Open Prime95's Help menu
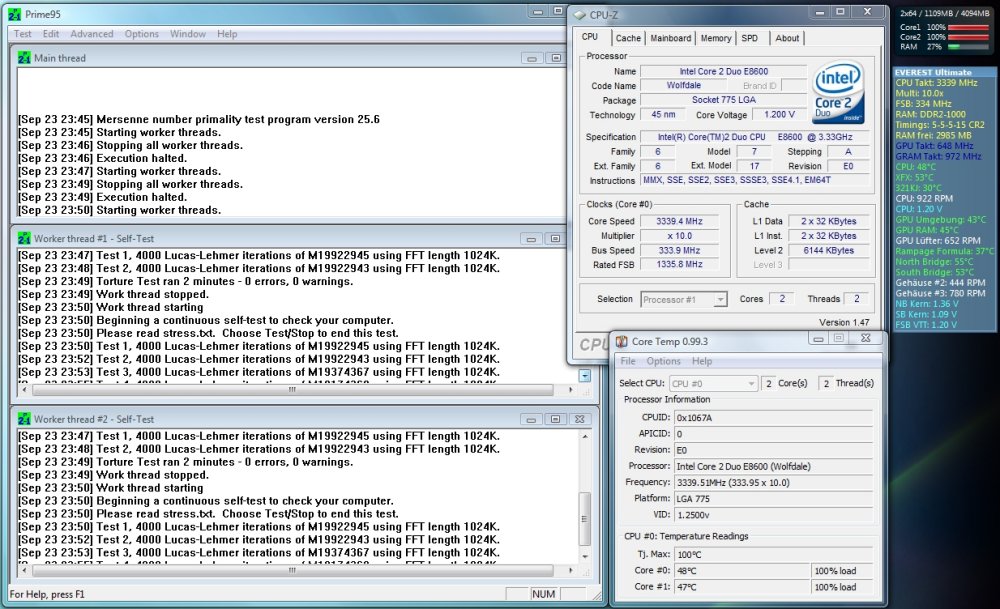This screenshot has height=609, width=1000. (x=227, y=34)
